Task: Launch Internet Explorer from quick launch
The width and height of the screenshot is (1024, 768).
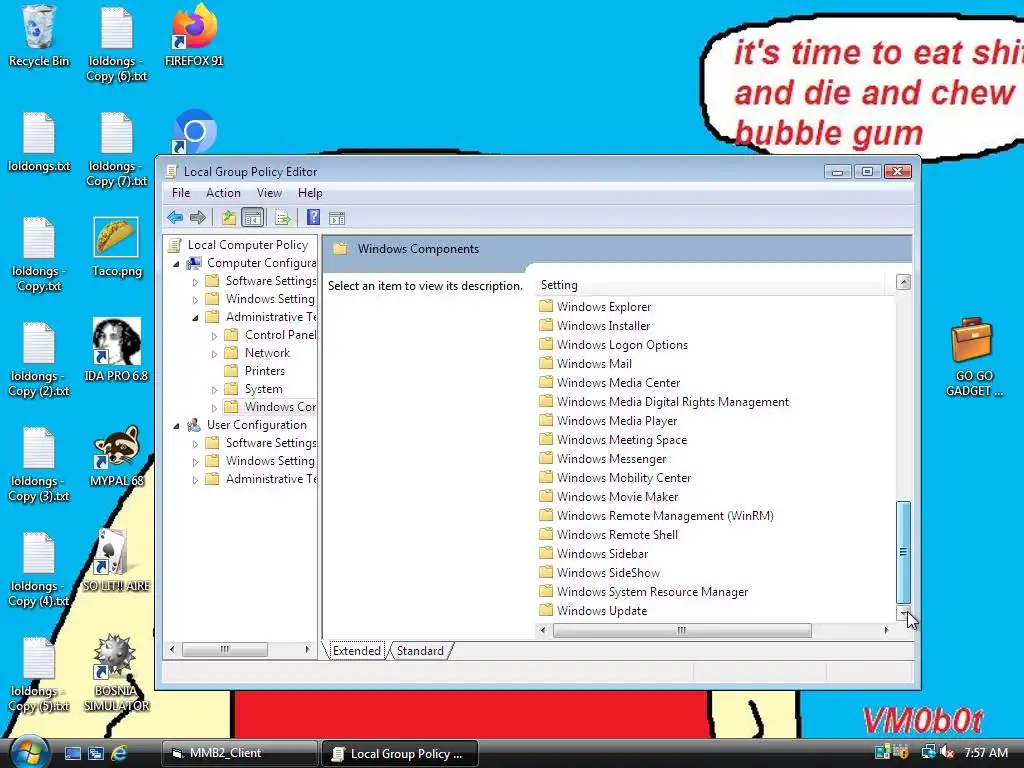Action: pos(119,753)
